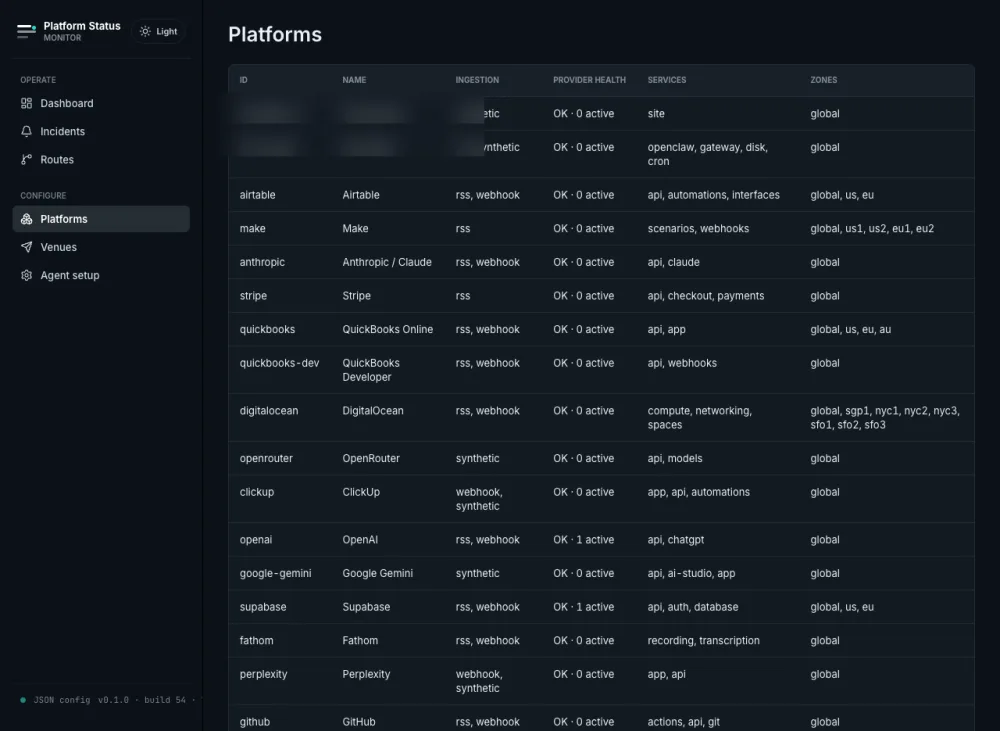Click the PROVIDER HEALTH column header
This screenshot has height=731, width=1000.
click(x=589, y=80)
